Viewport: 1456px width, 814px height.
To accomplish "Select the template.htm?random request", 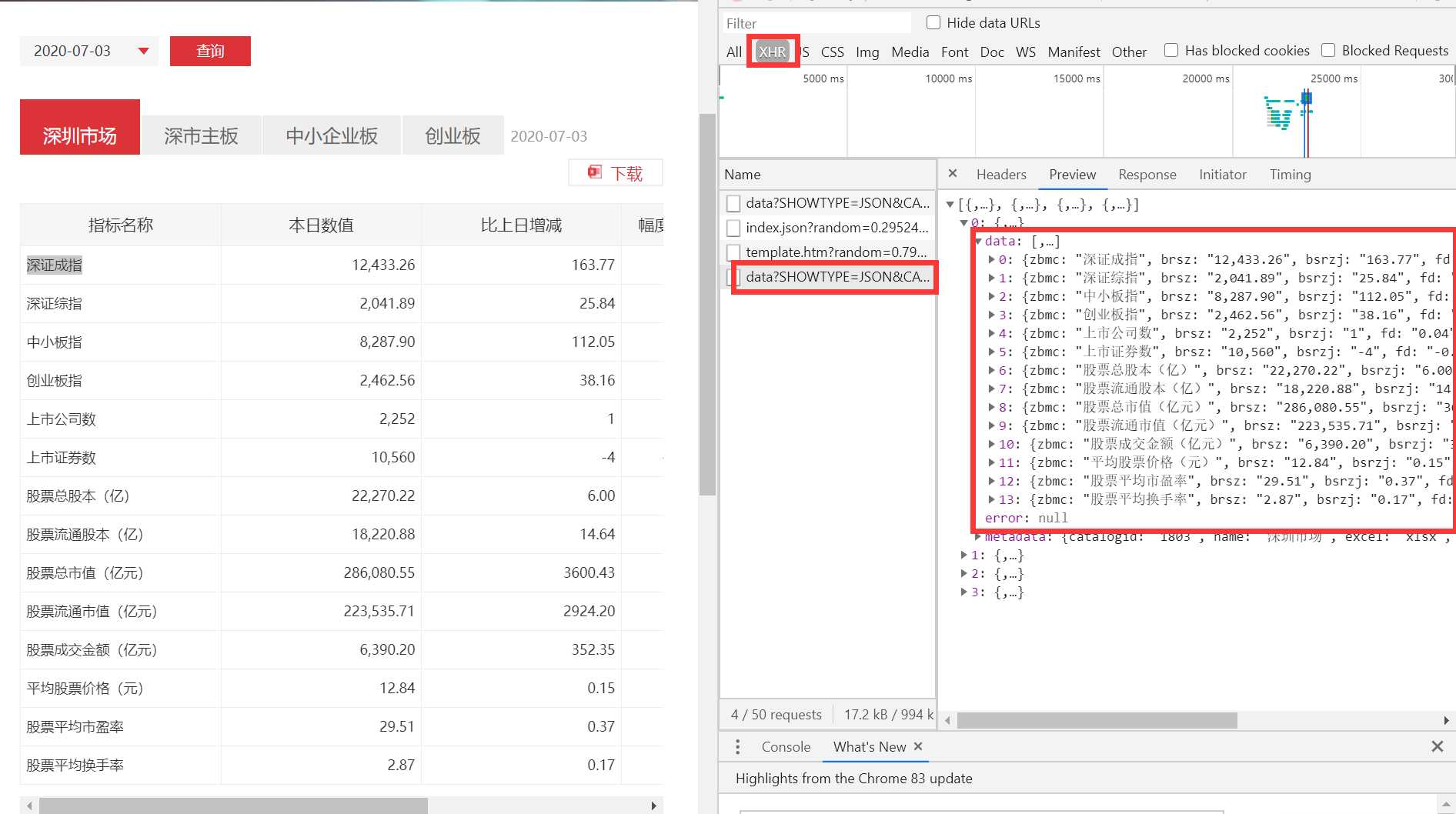I will (x=828, y=252).
